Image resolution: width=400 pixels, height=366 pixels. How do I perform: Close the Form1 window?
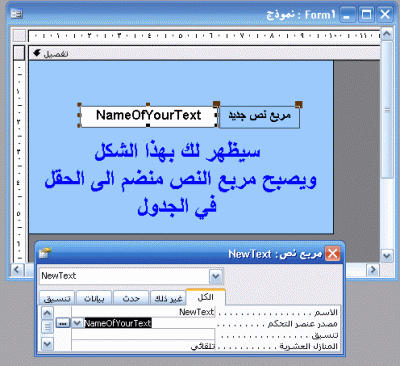(x=385, y=15)
